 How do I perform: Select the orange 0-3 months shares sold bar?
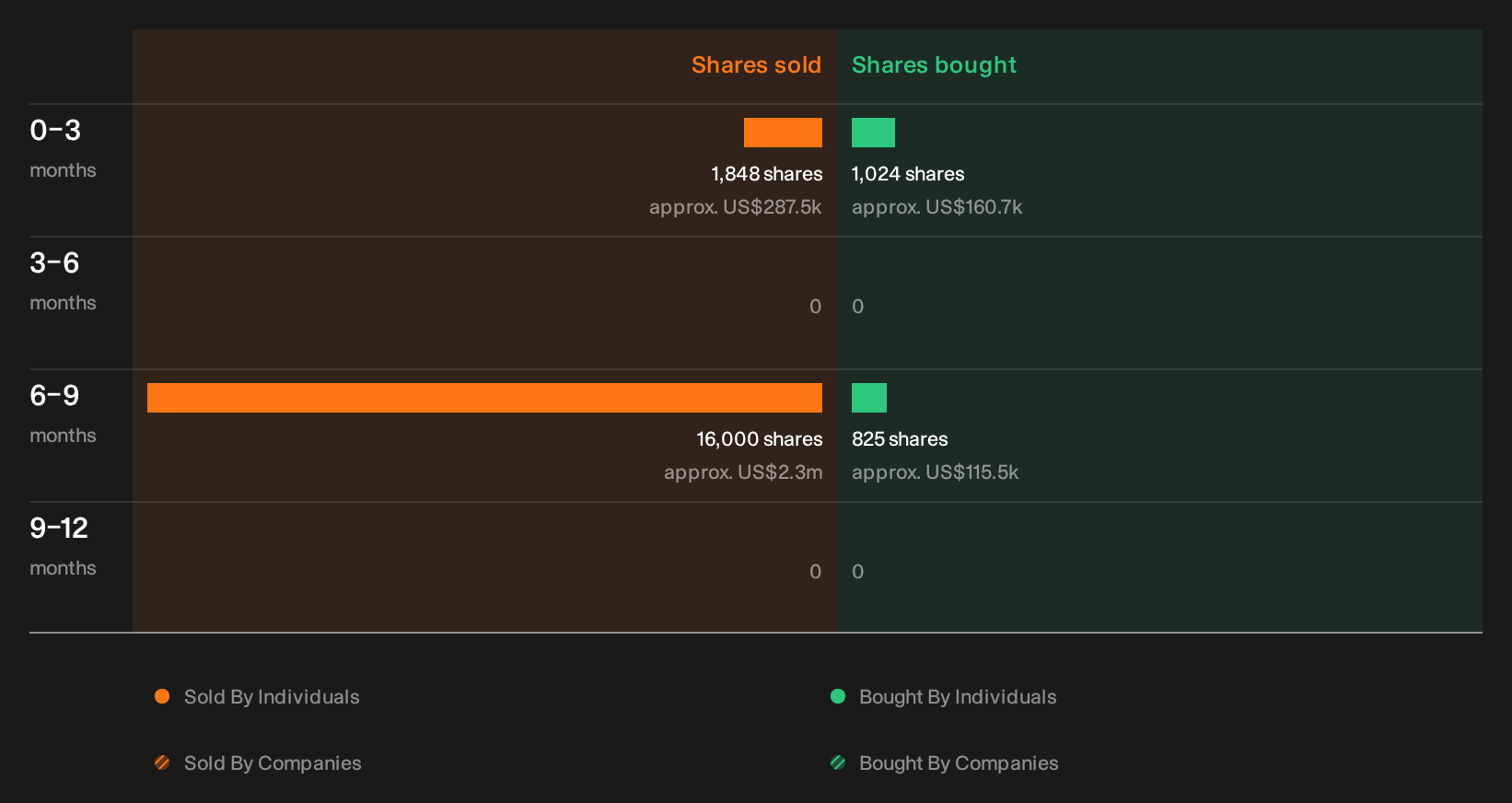[783, 133]
